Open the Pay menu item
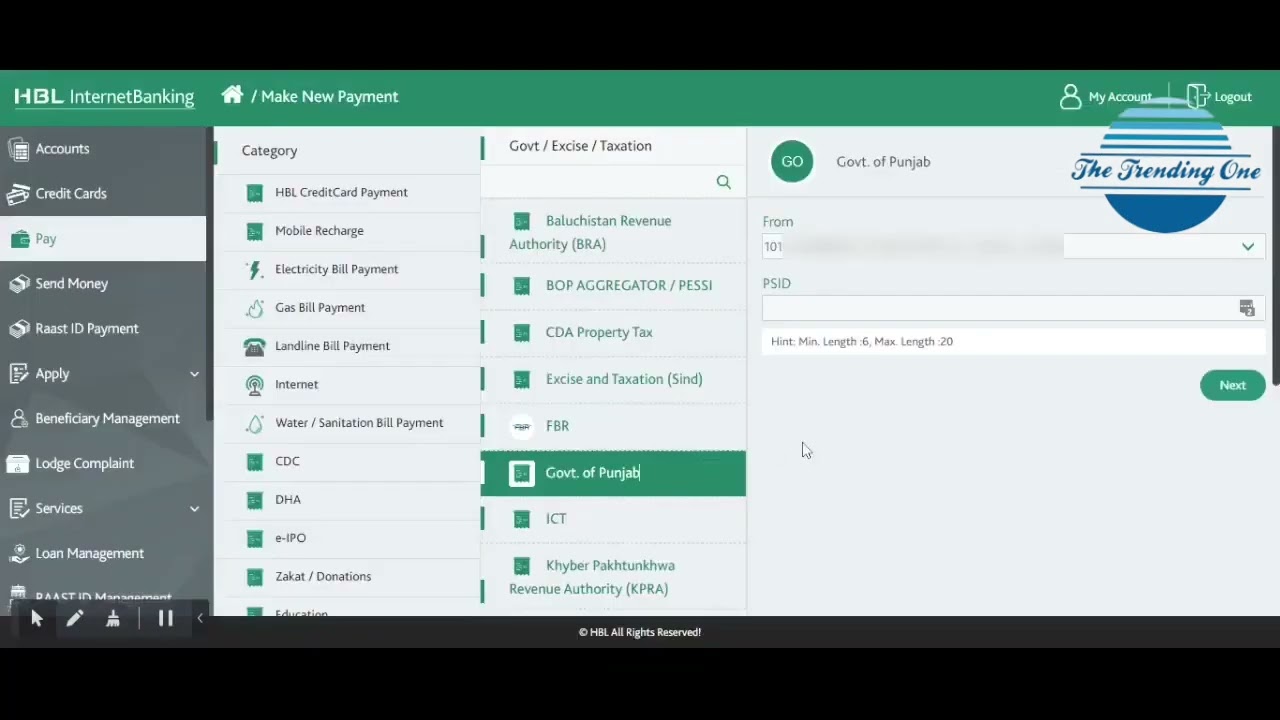1280x720 pixels. (103, 239)
